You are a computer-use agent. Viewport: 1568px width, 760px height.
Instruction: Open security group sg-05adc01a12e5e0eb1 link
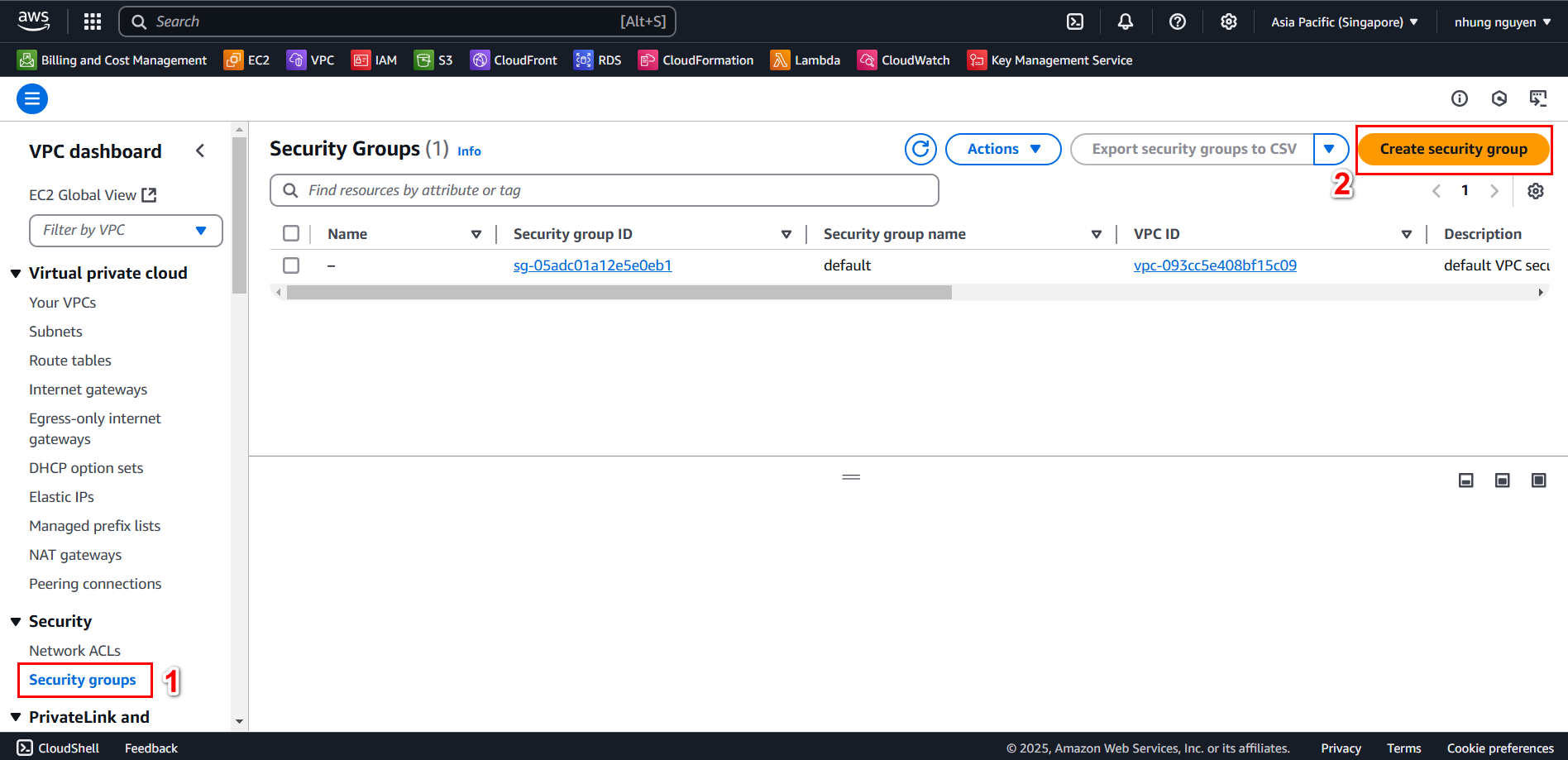click(592, 265)
